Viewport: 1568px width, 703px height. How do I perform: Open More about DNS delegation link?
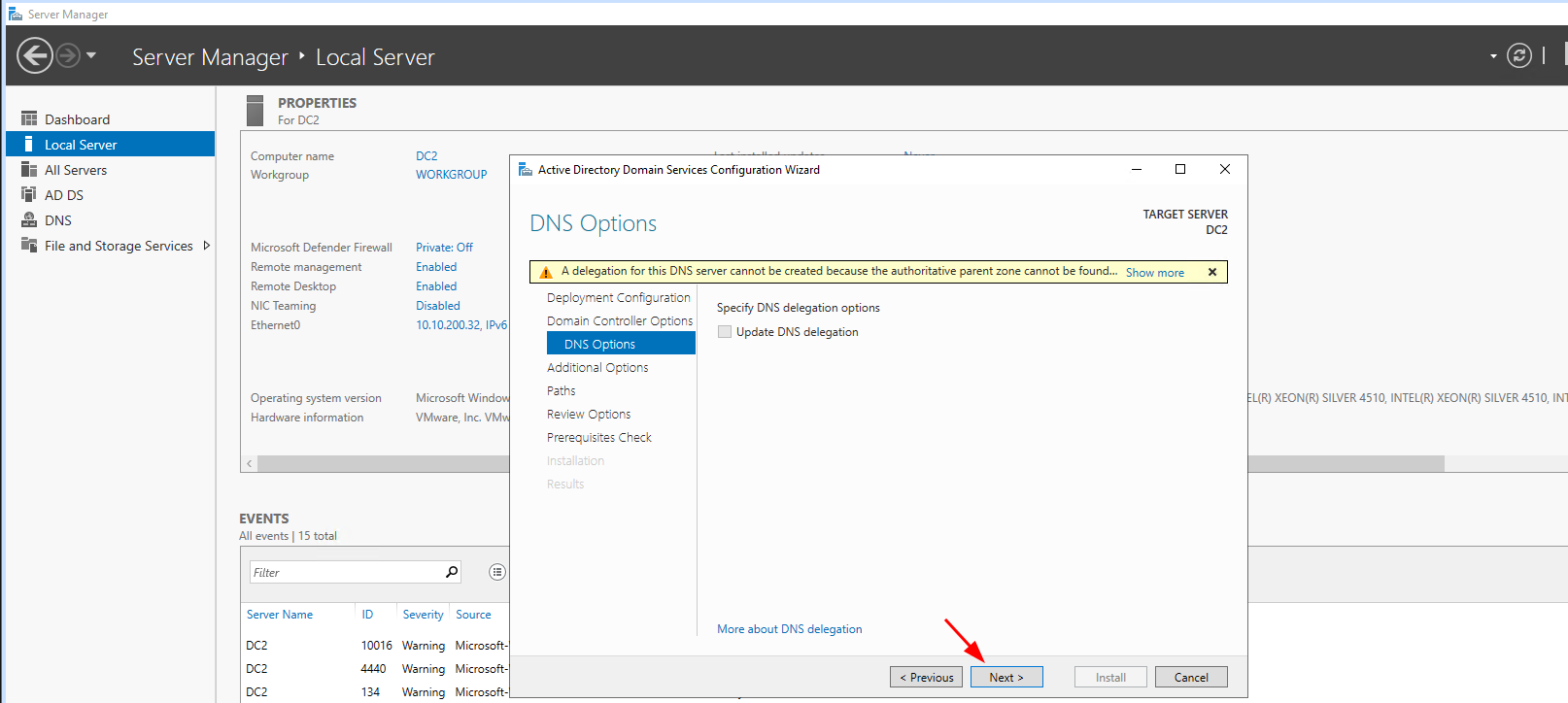(x=789, y=629)
